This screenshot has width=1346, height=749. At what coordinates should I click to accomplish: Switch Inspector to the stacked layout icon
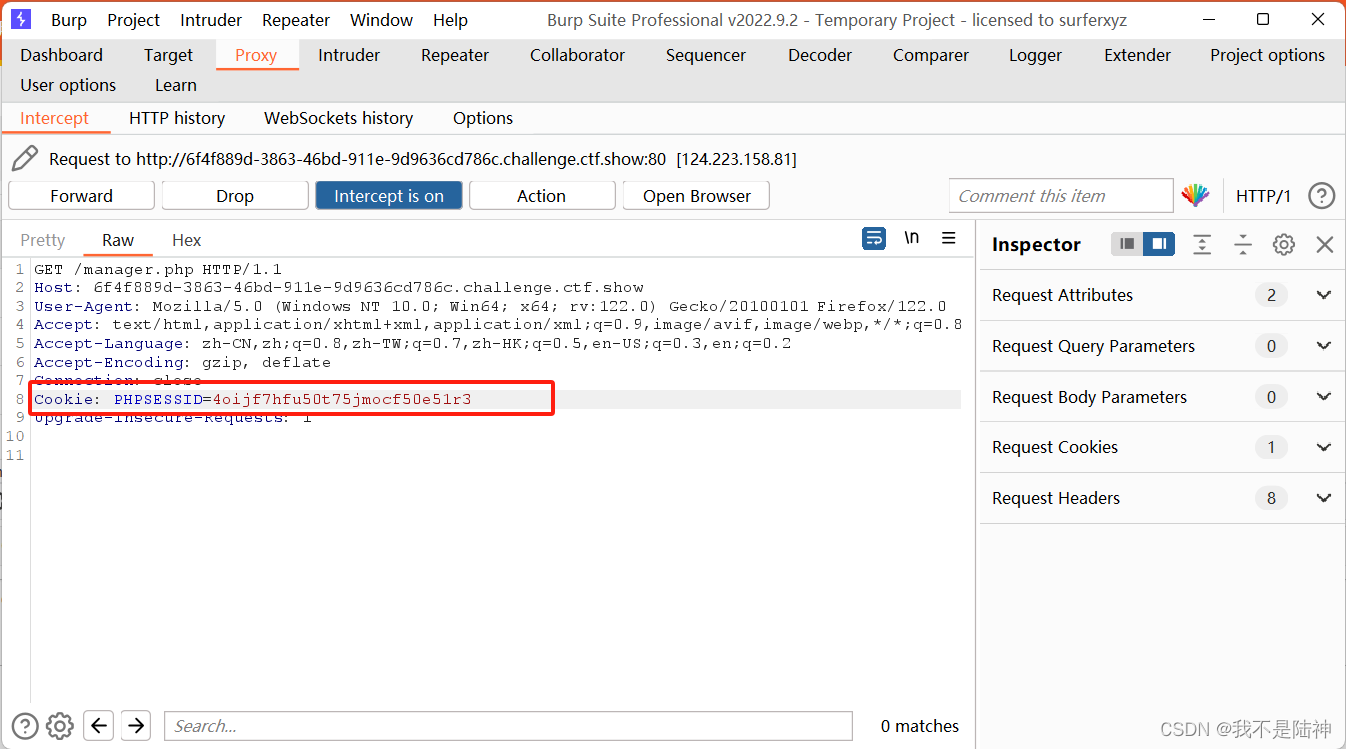[1128, 244]
